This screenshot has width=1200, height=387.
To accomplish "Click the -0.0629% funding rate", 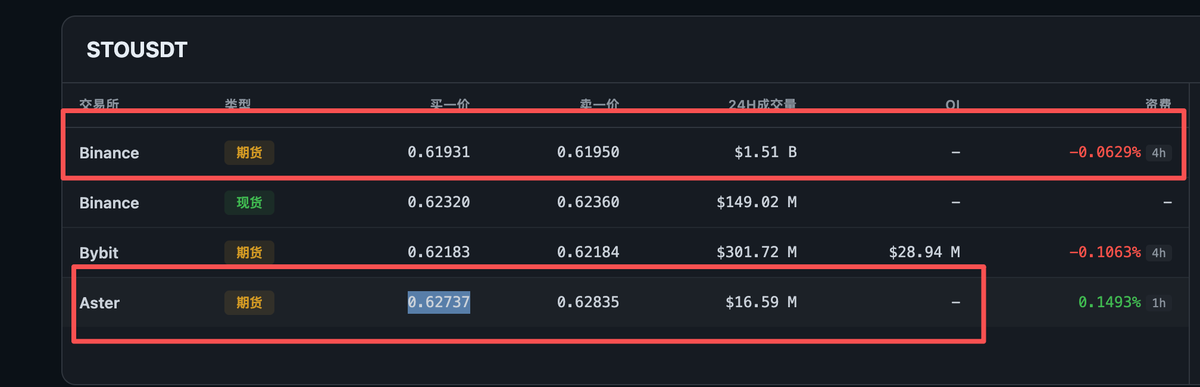I will click(x=1105, y=153).
